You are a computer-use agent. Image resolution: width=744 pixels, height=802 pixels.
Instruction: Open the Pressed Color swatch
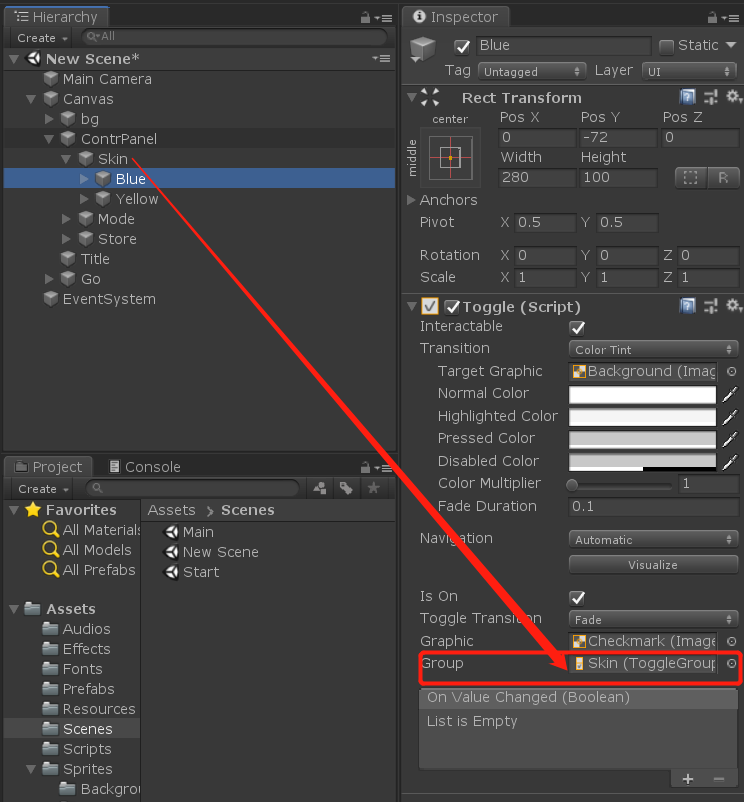[643, 439]
